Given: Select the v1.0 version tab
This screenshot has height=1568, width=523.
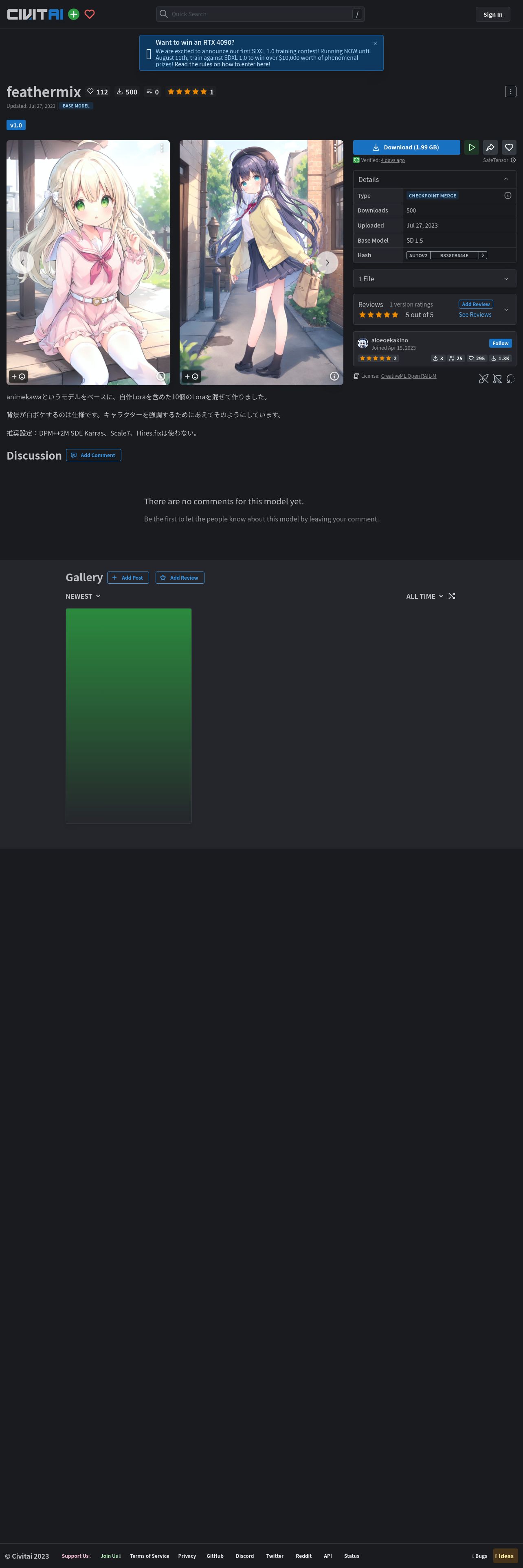Looking at the screenshot, I should pyautogui.click(x=16, y=125).
